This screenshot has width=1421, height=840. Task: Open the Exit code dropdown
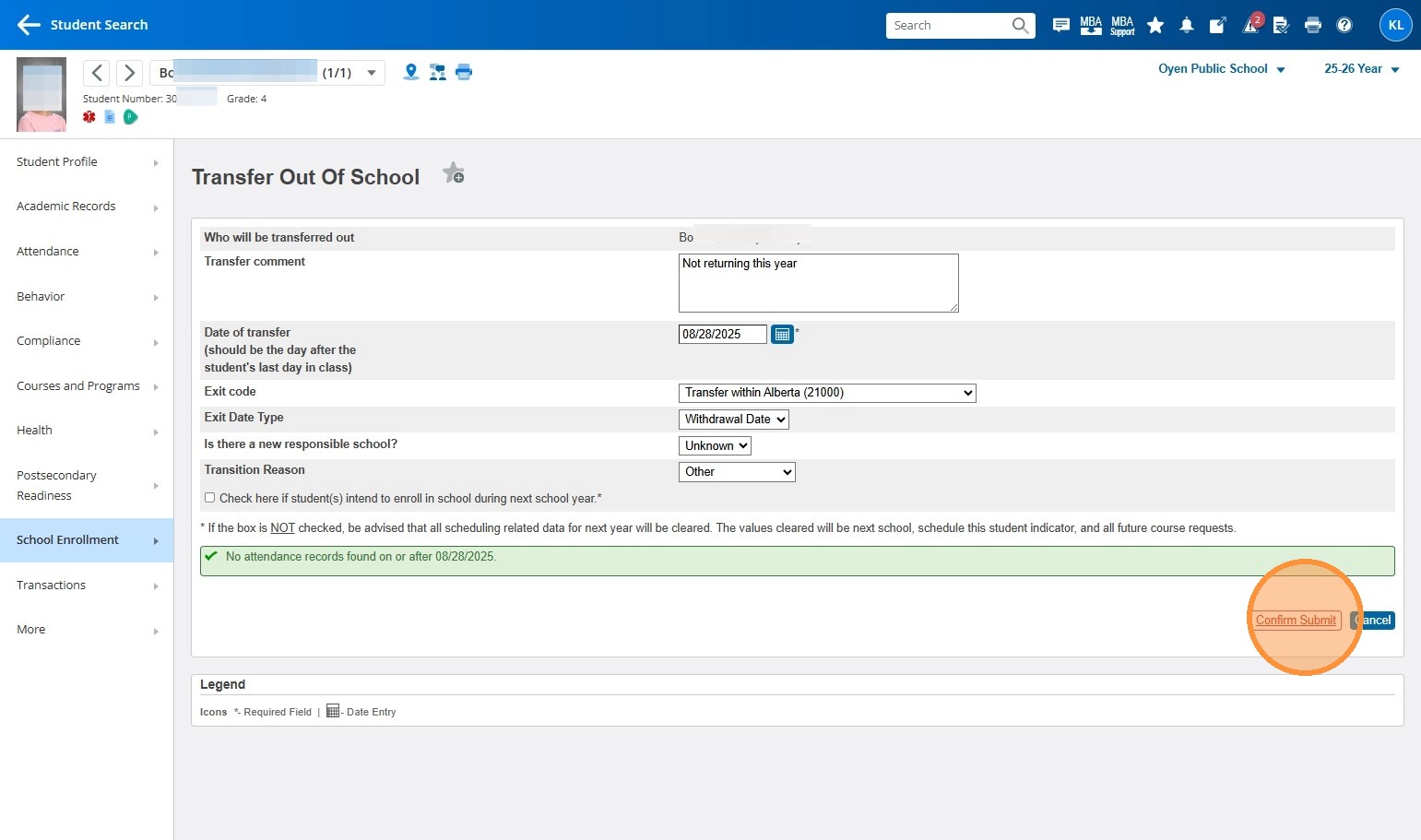(x=826, y=393)
